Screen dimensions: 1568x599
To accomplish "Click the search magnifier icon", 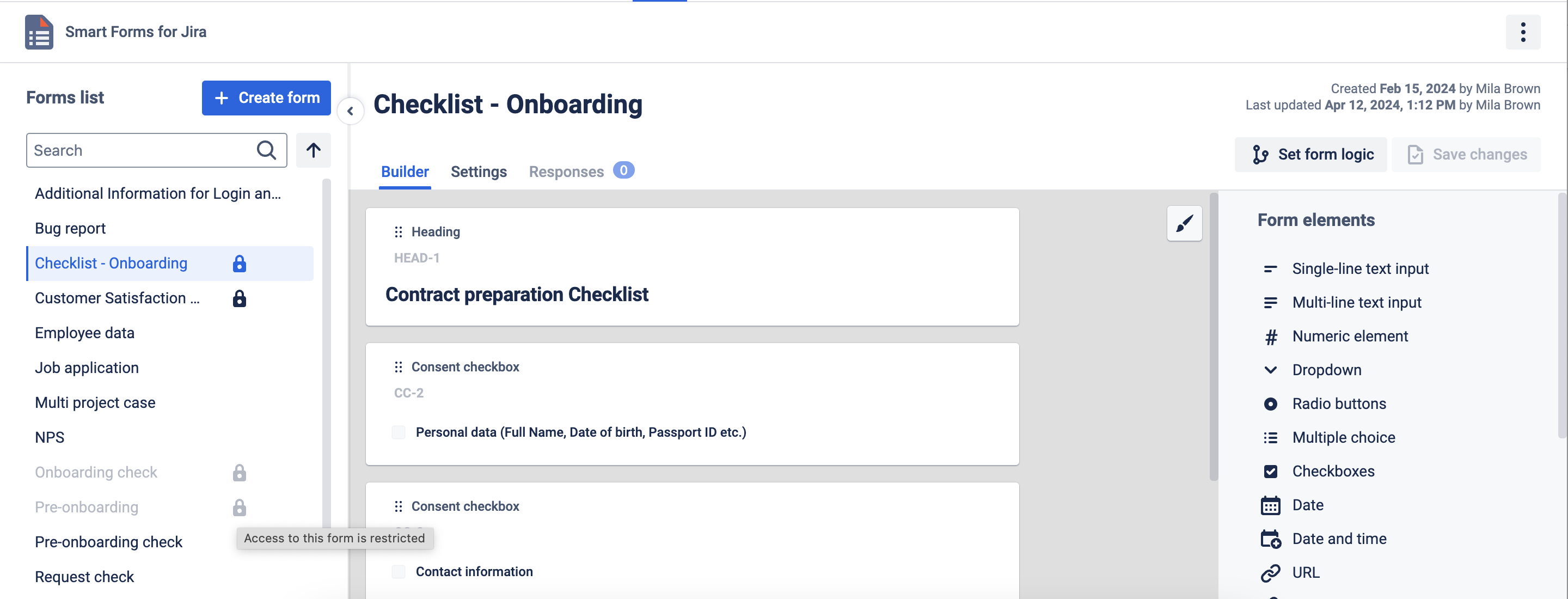I will (266, 150).
